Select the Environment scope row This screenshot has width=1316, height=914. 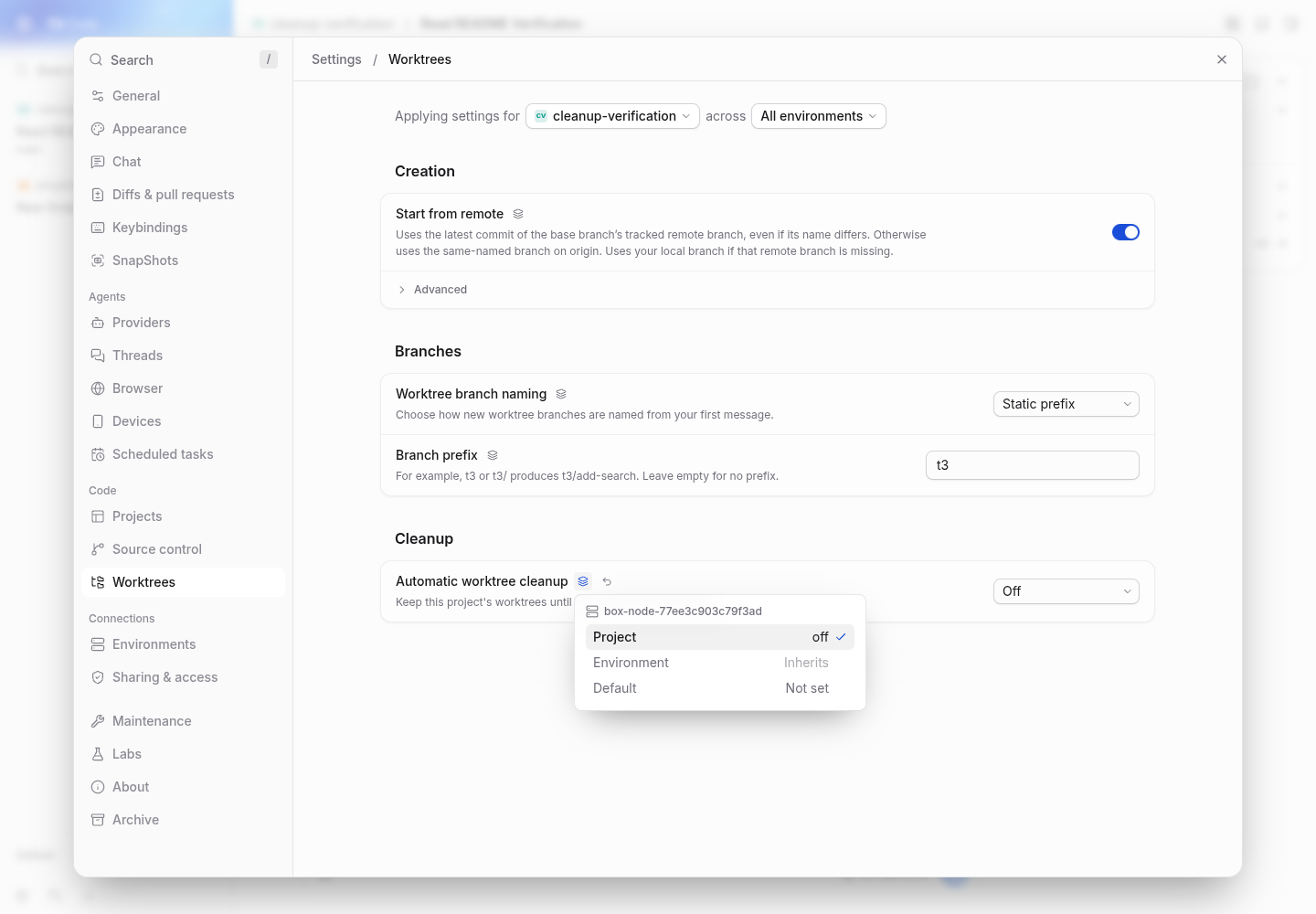pyautogui.click(x=720, y=663)
